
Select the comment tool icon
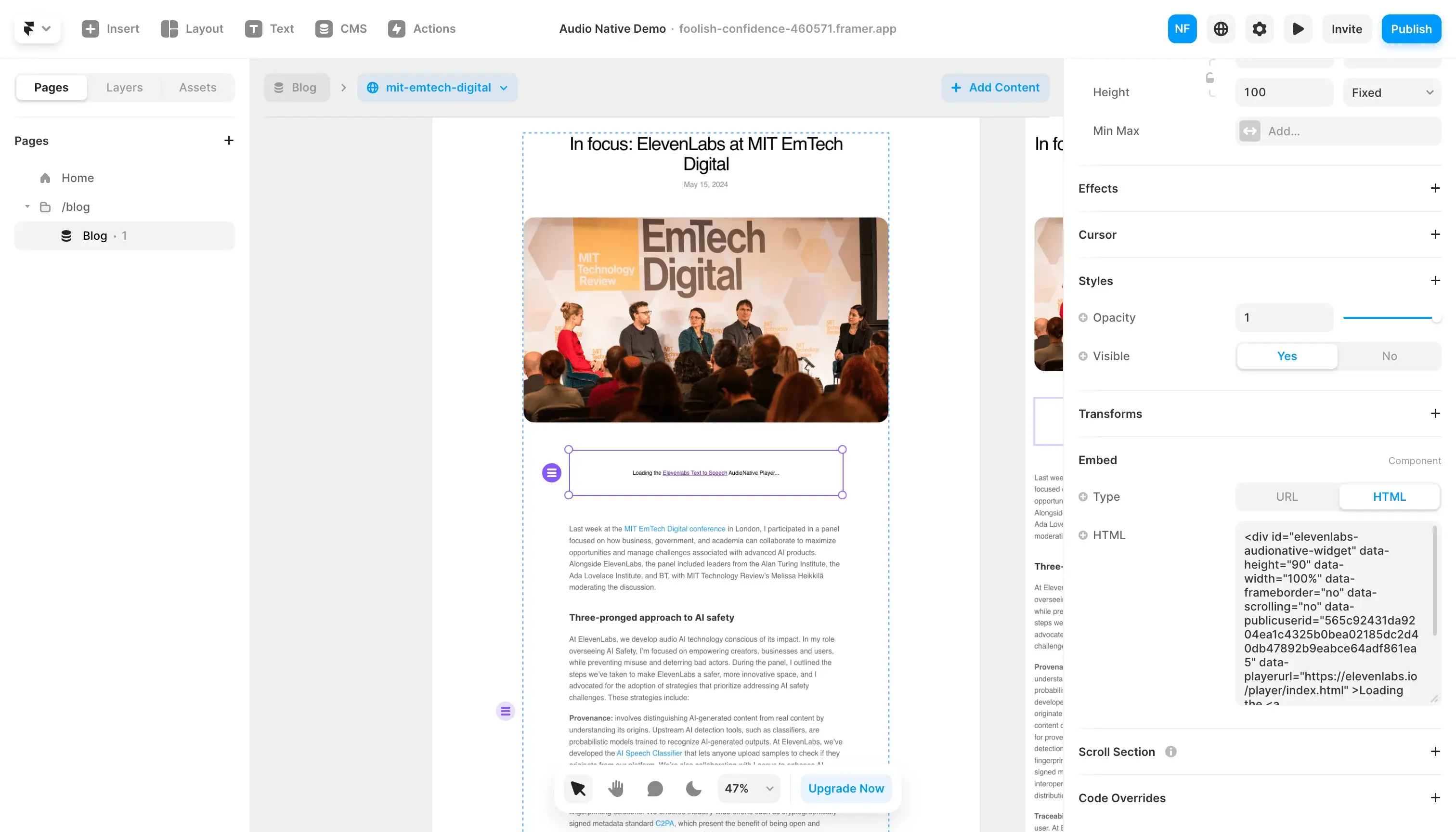coord(655,789)
